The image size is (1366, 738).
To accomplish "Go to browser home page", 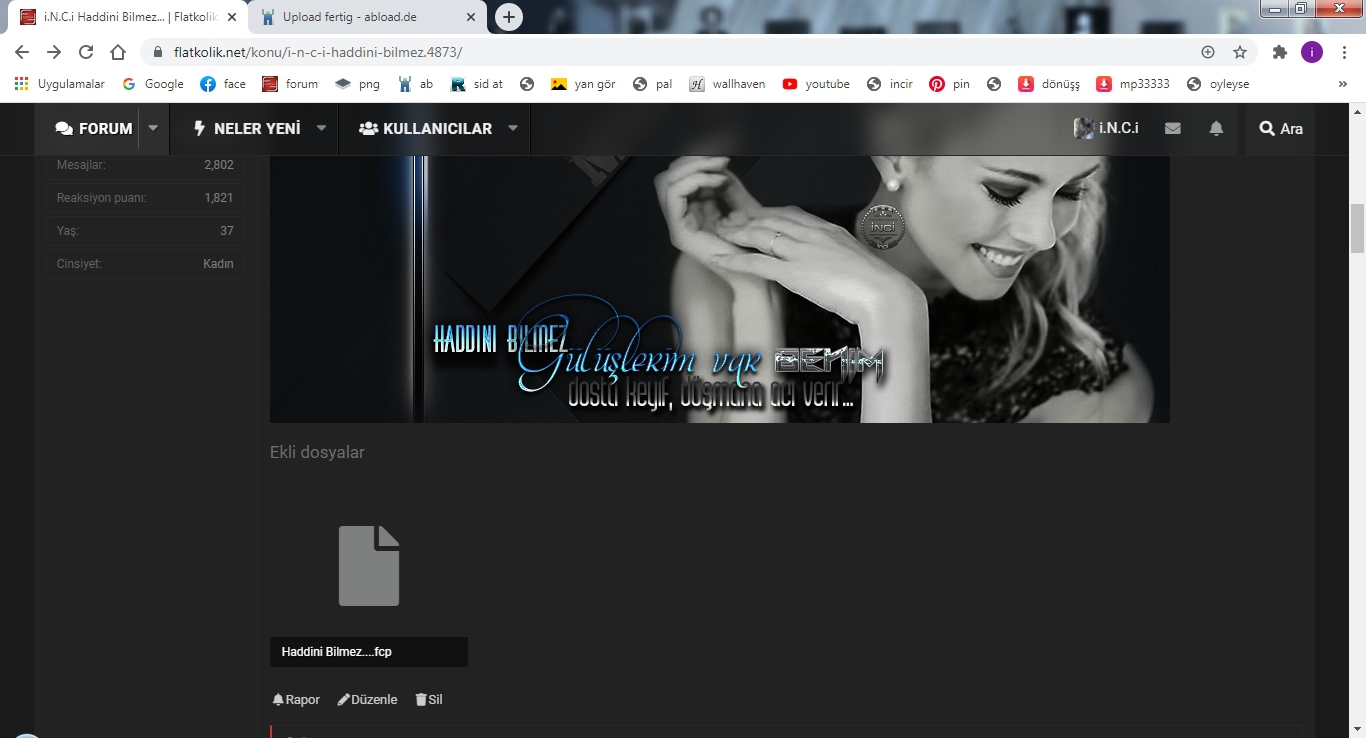I will 118,52.
